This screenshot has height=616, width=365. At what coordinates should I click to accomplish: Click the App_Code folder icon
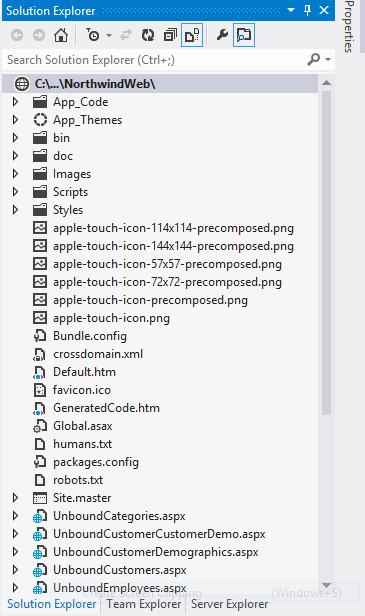tap(40, 102)
